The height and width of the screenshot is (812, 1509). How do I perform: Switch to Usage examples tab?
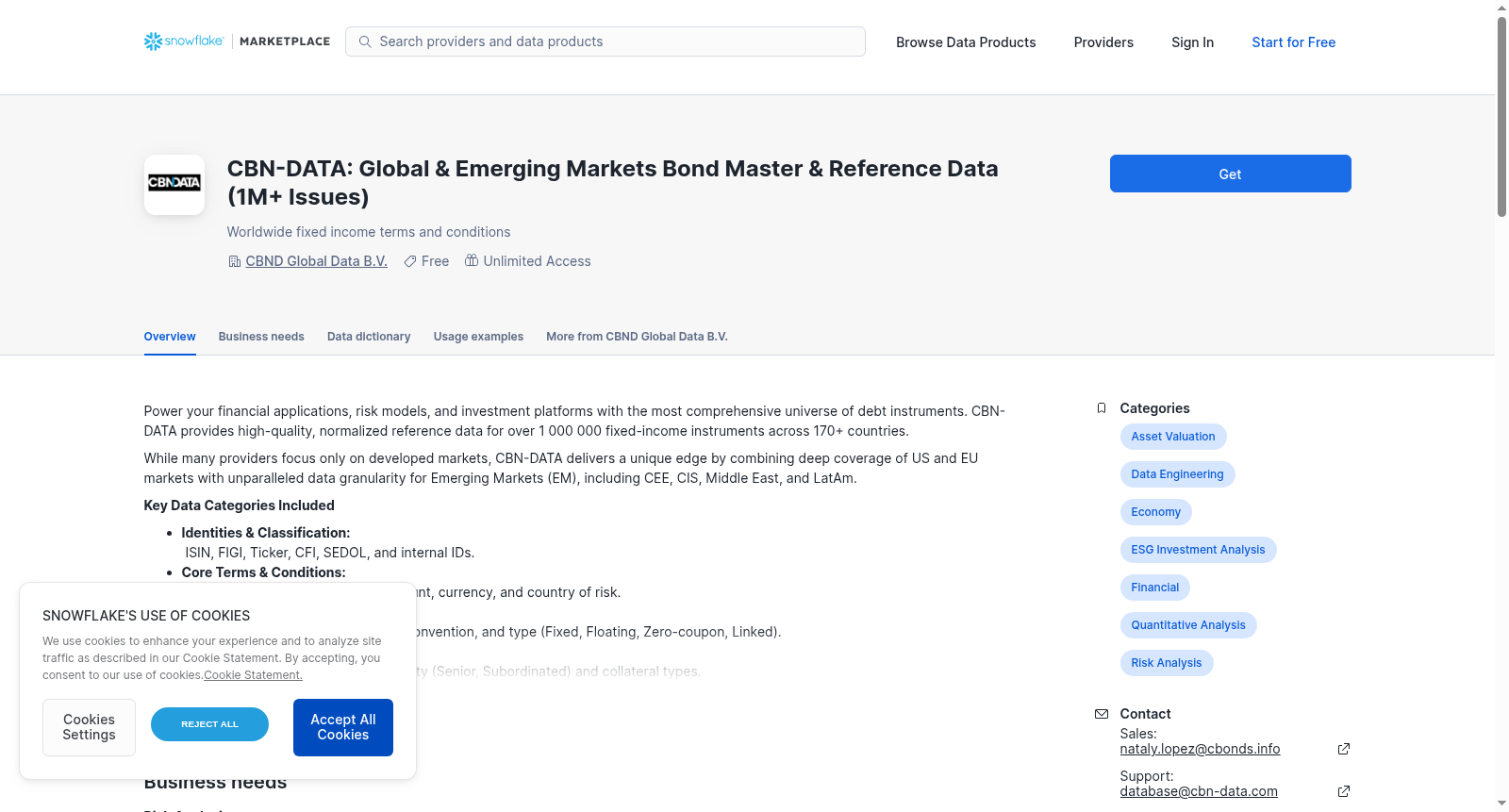tap(478, 337)
